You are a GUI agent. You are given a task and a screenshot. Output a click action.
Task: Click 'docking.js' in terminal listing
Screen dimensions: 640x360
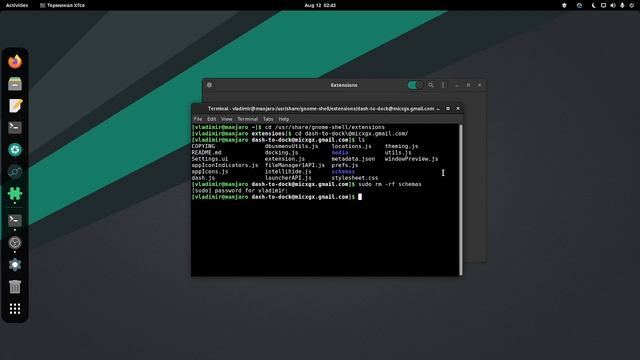[x=281, y=153]
